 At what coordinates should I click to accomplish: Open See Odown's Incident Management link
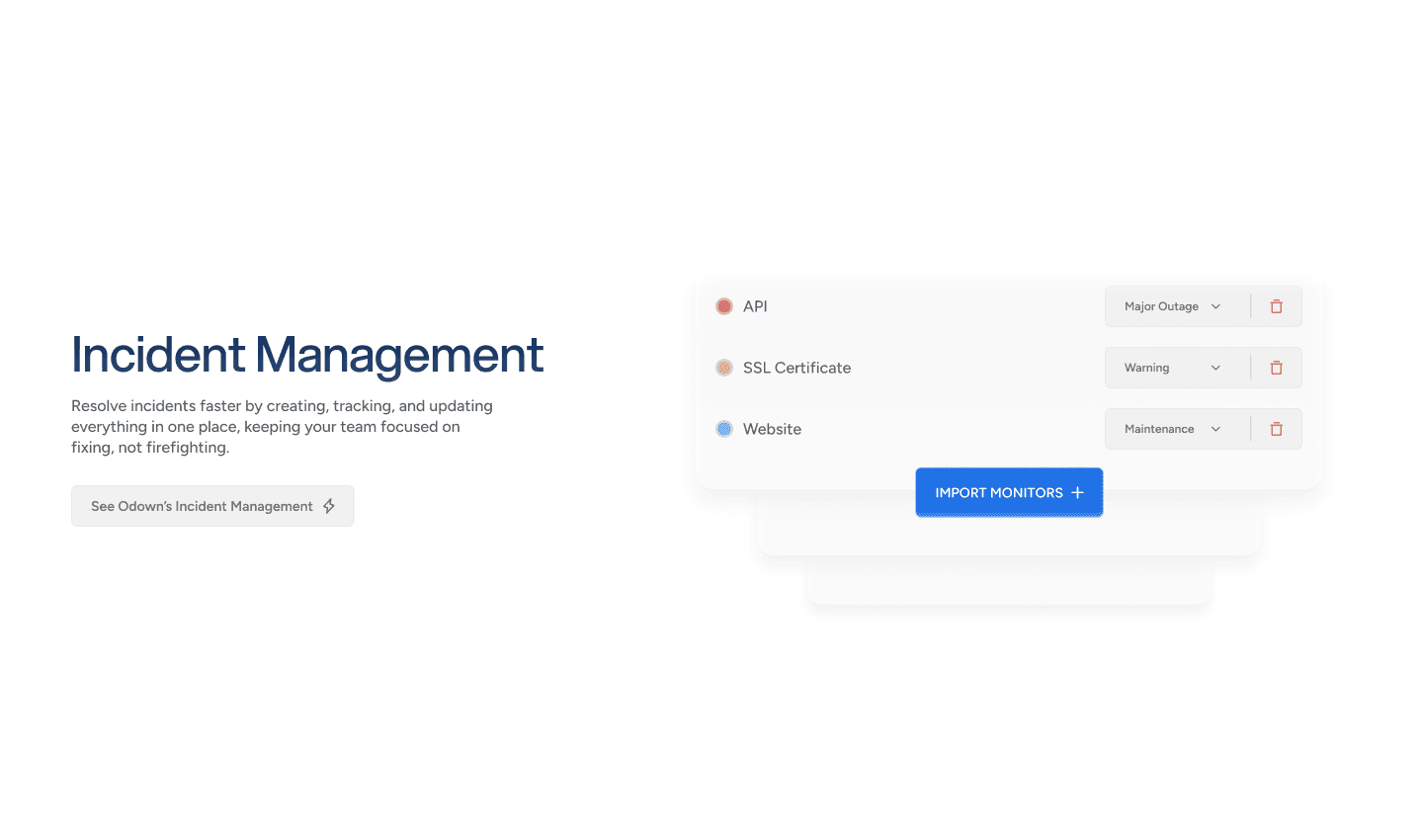pyautogui.click(x=212, y=506)
